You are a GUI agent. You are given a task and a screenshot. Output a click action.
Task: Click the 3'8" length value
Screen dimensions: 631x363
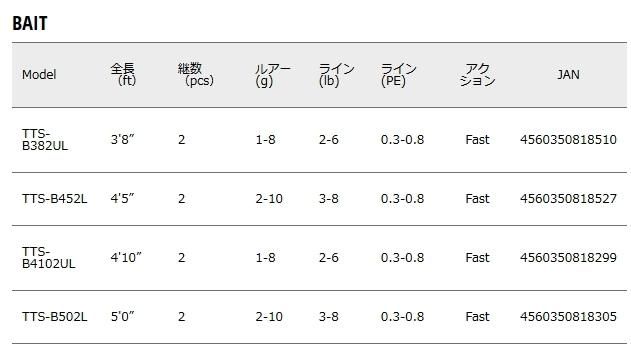[122, 140]
